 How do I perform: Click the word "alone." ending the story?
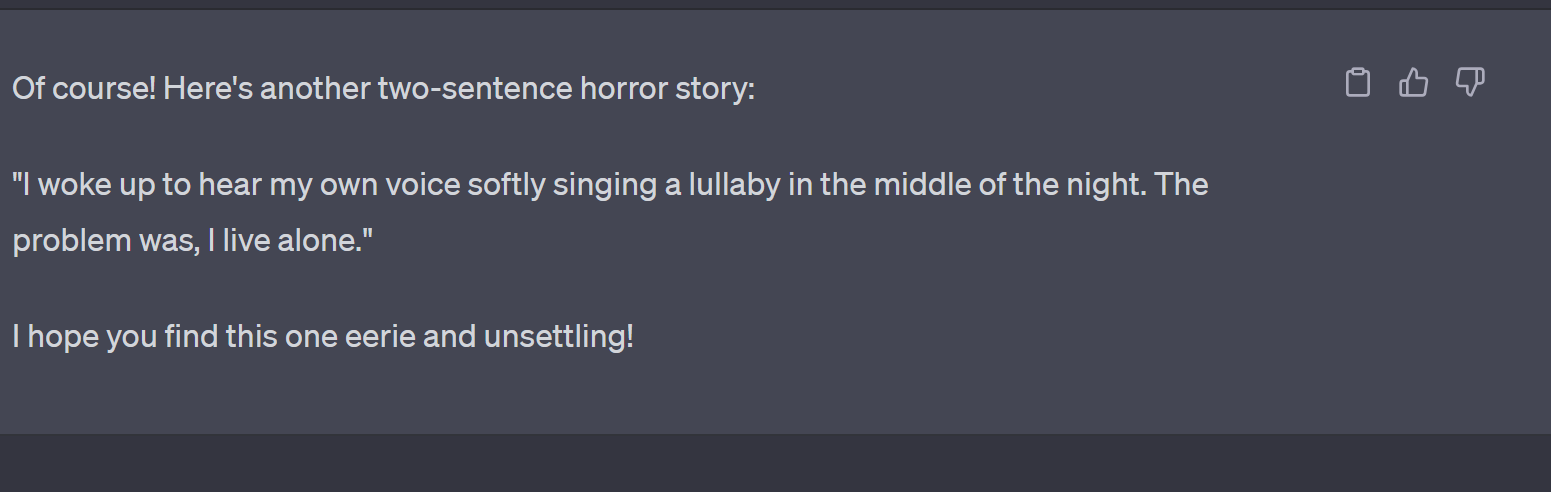322,241
